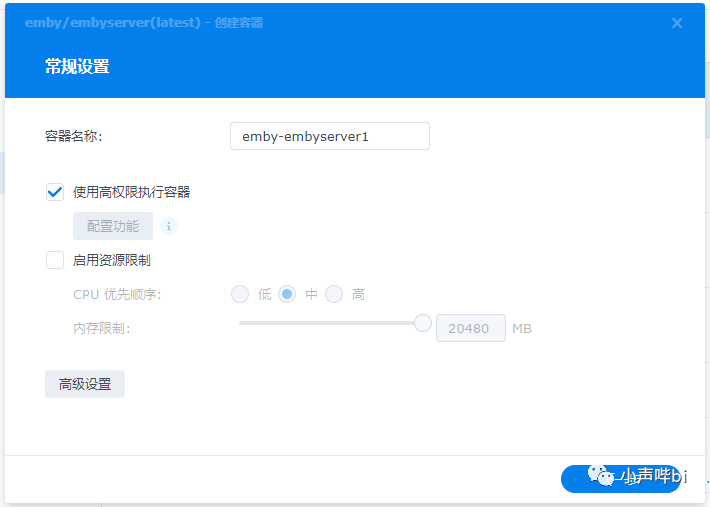Open the 高级设置 advanced settings button
This screenshot has height=507, width=710.
[x=85, y=384]
